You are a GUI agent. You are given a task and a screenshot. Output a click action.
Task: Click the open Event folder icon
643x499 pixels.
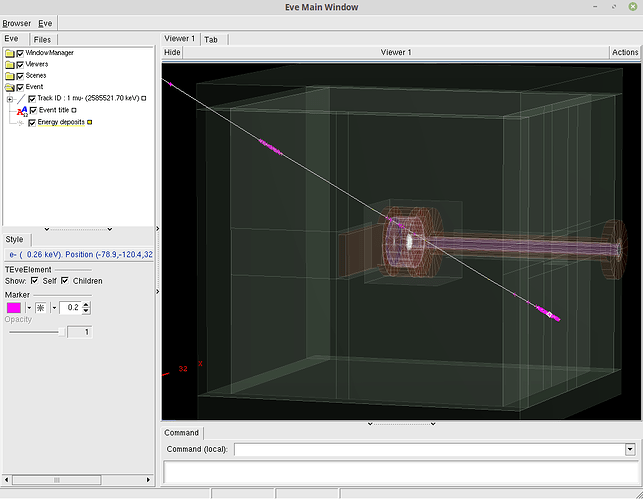[x=10, y=87]
